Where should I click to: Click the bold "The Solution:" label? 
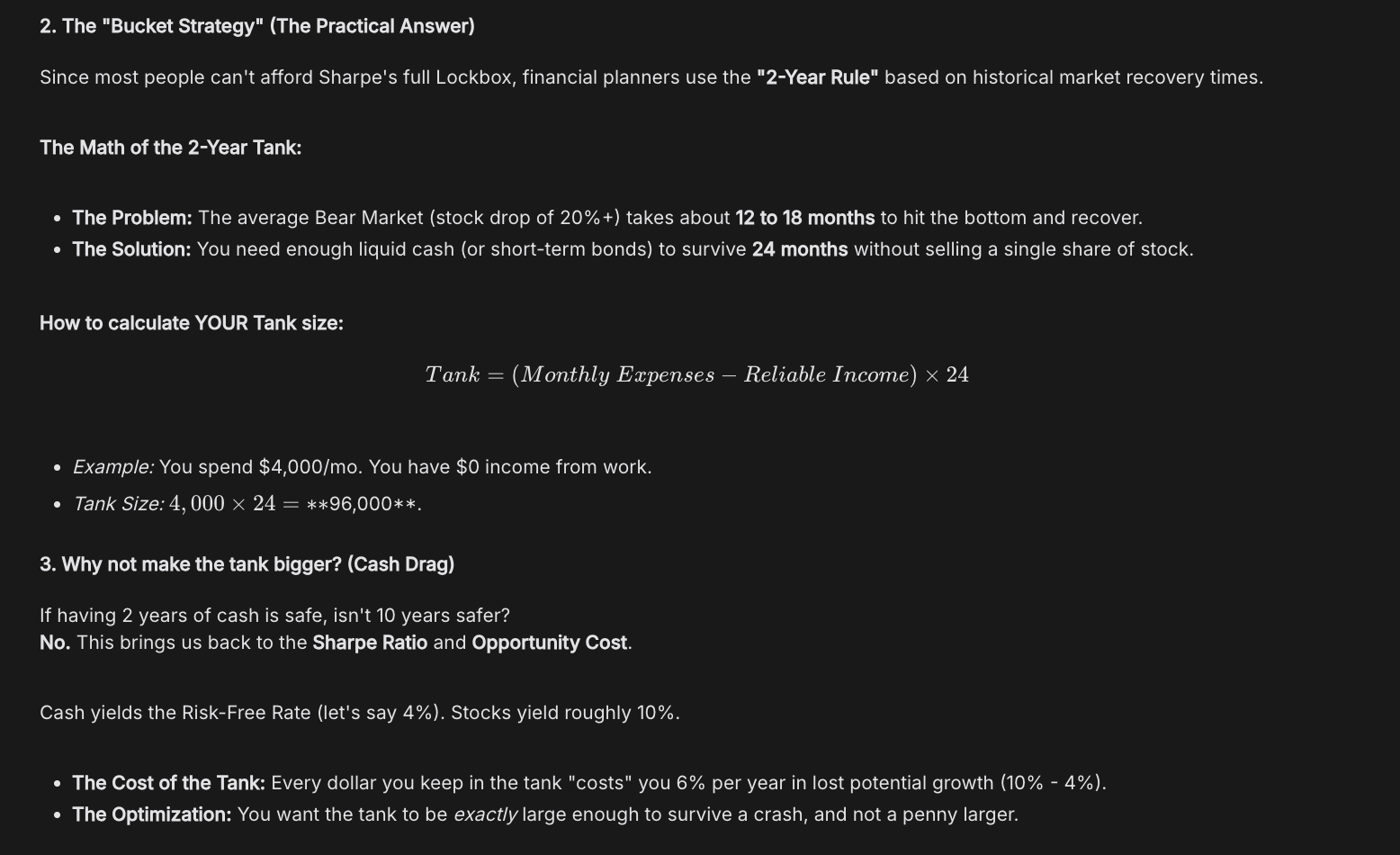tap(131, 249)
